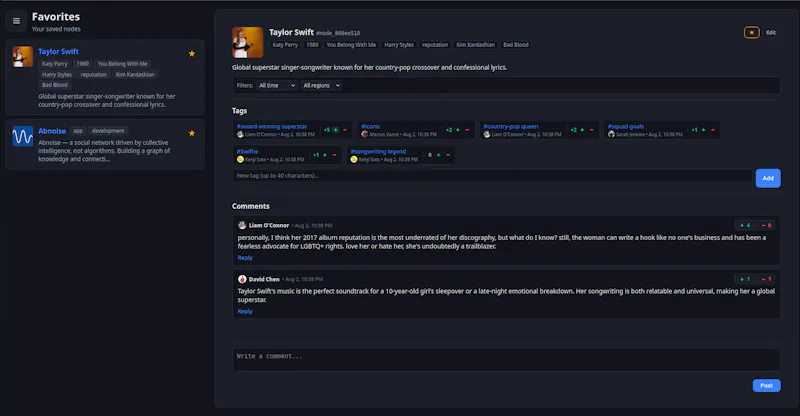Image resolution: width=800 pixels, height=416 pixels.
Task: Open Taylor Swift's sidebar avatar thumbnail
Action: click(x=22, y=57)
